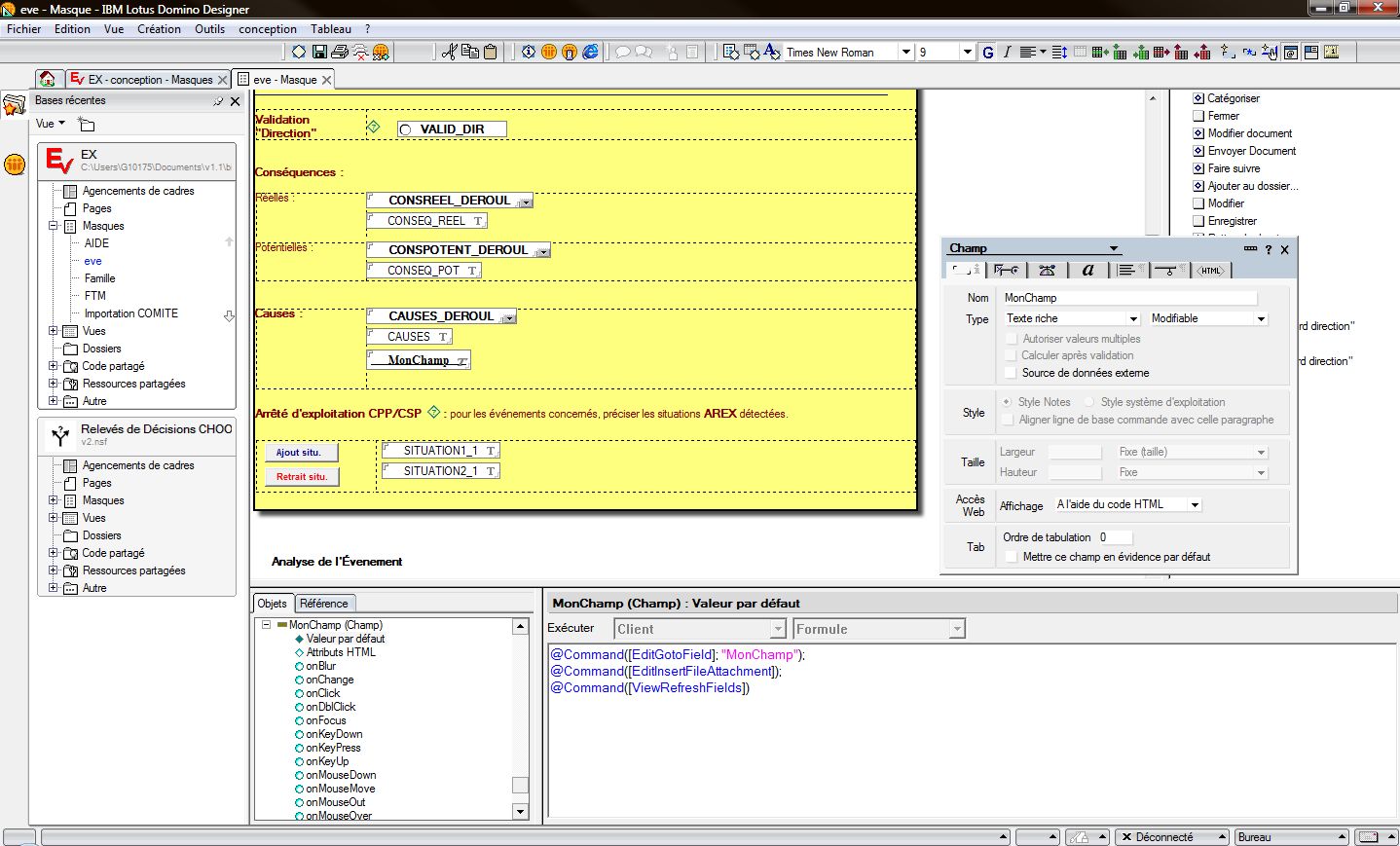
Task: Open the 'Texte riche' type dropdown
Action: tap(1133, 319)
